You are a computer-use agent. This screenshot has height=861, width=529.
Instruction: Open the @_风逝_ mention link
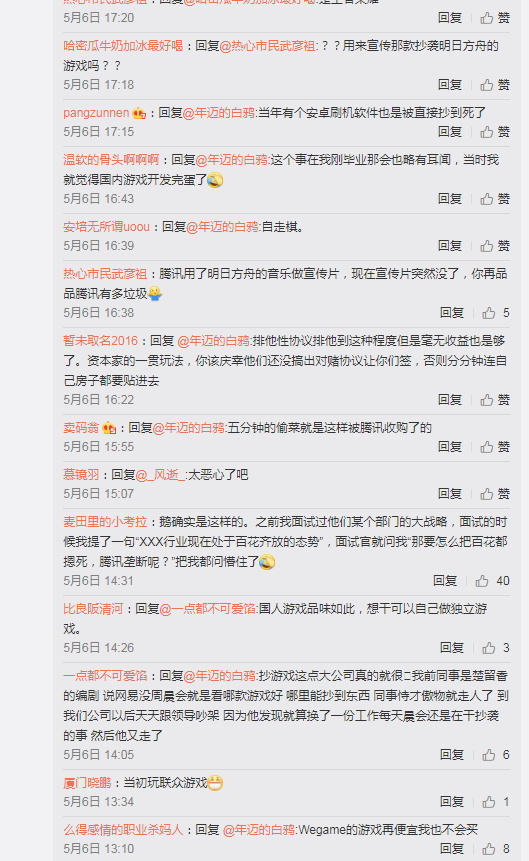160,474
